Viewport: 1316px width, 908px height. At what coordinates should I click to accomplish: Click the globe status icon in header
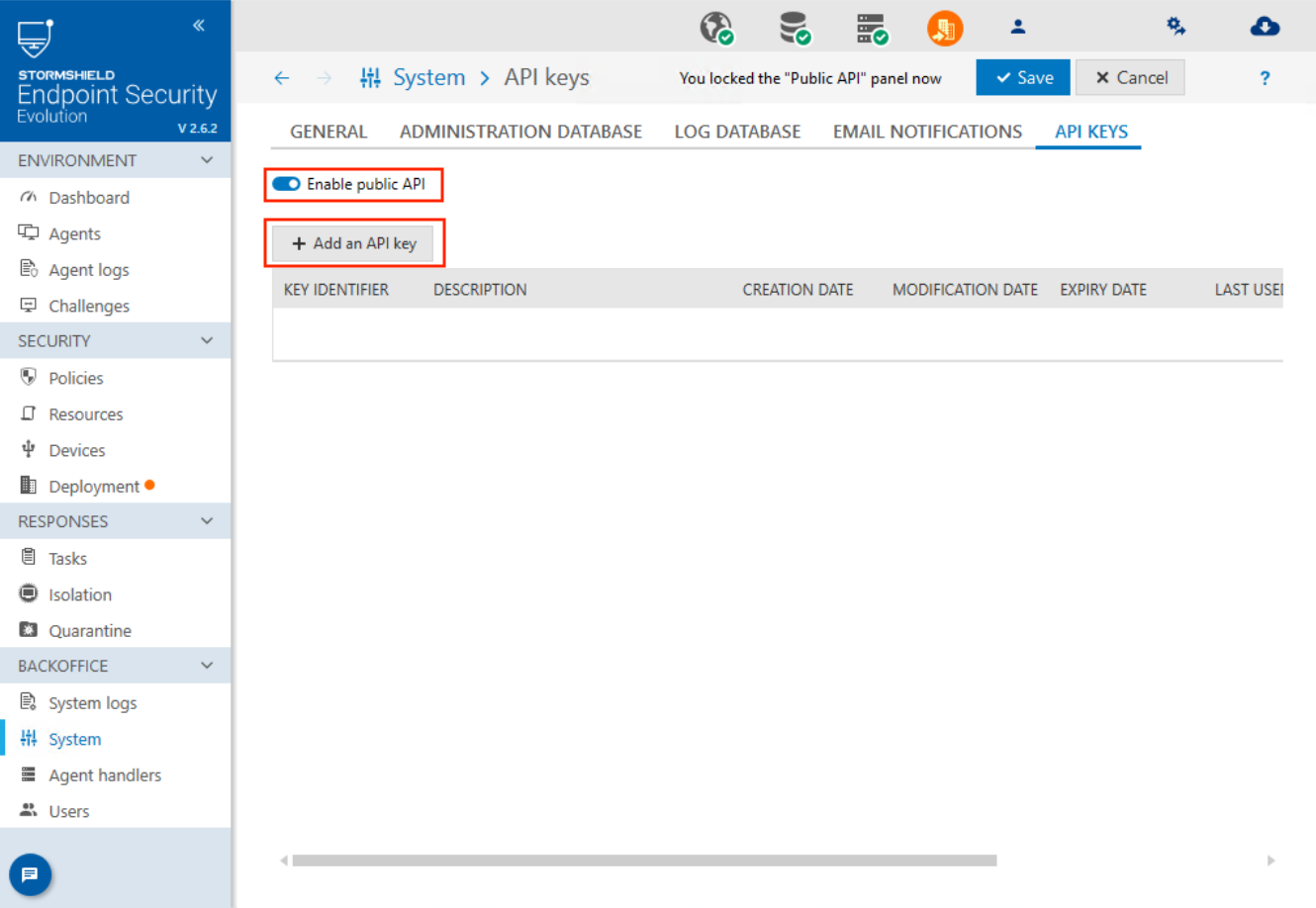[715, 28]
